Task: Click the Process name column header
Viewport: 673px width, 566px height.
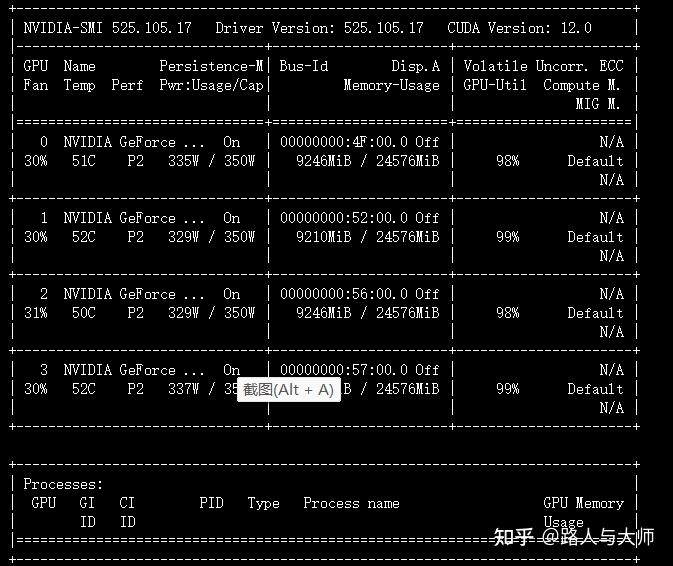Action: point(352,503)
